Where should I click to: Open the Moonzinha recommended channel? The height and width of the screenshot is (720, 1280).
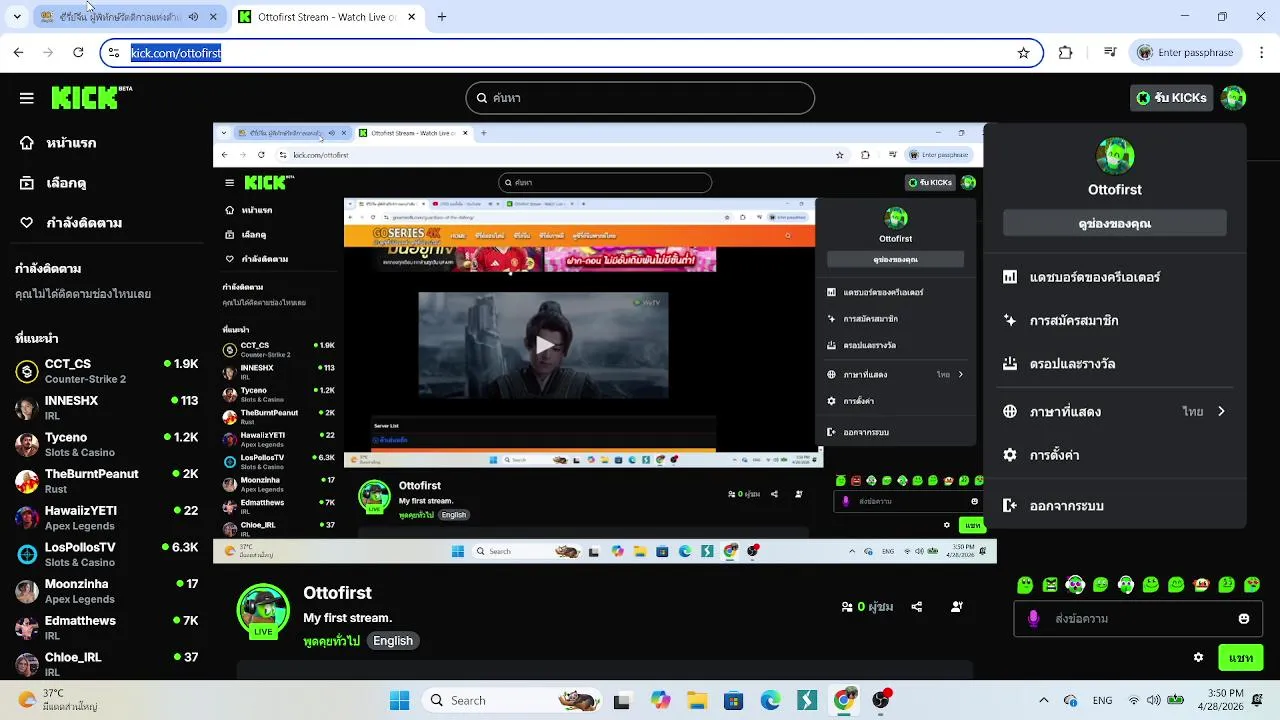pos(107,591)
